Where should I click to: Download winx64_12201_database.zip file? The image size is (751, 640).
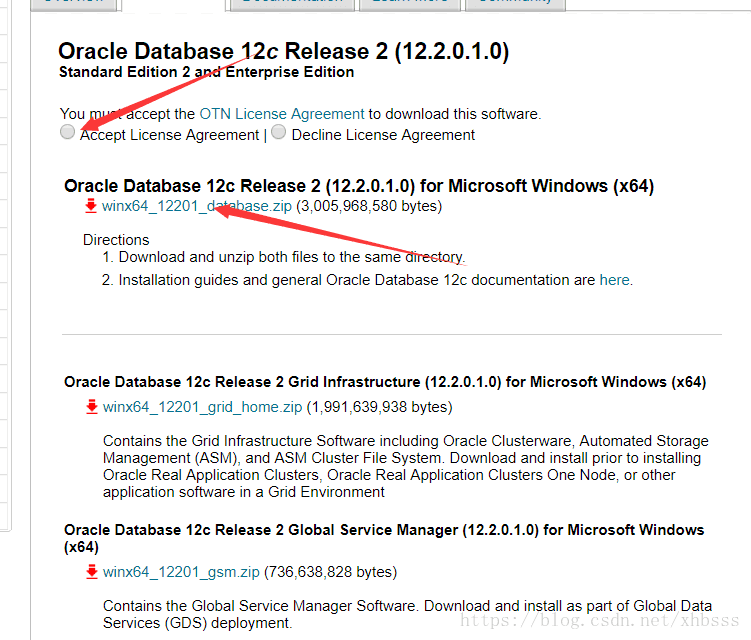197,206
